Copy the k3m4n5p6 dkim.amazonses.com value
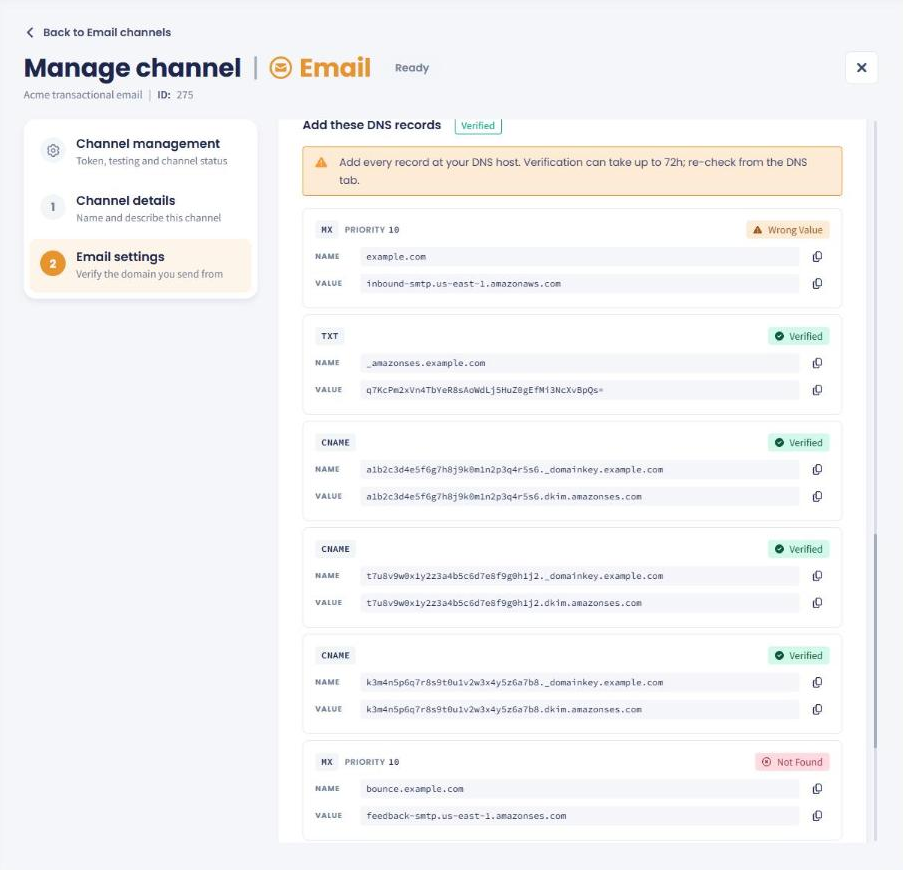The image size is (903, 870). [x=817, y=710]
